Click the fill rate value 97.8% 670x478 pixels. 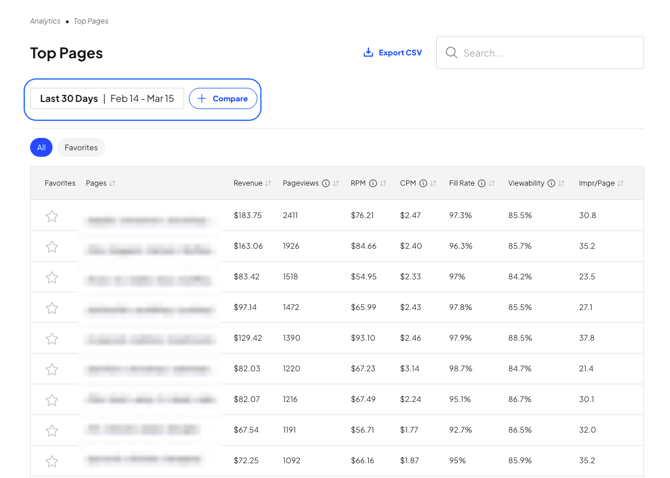click(461, 307)
